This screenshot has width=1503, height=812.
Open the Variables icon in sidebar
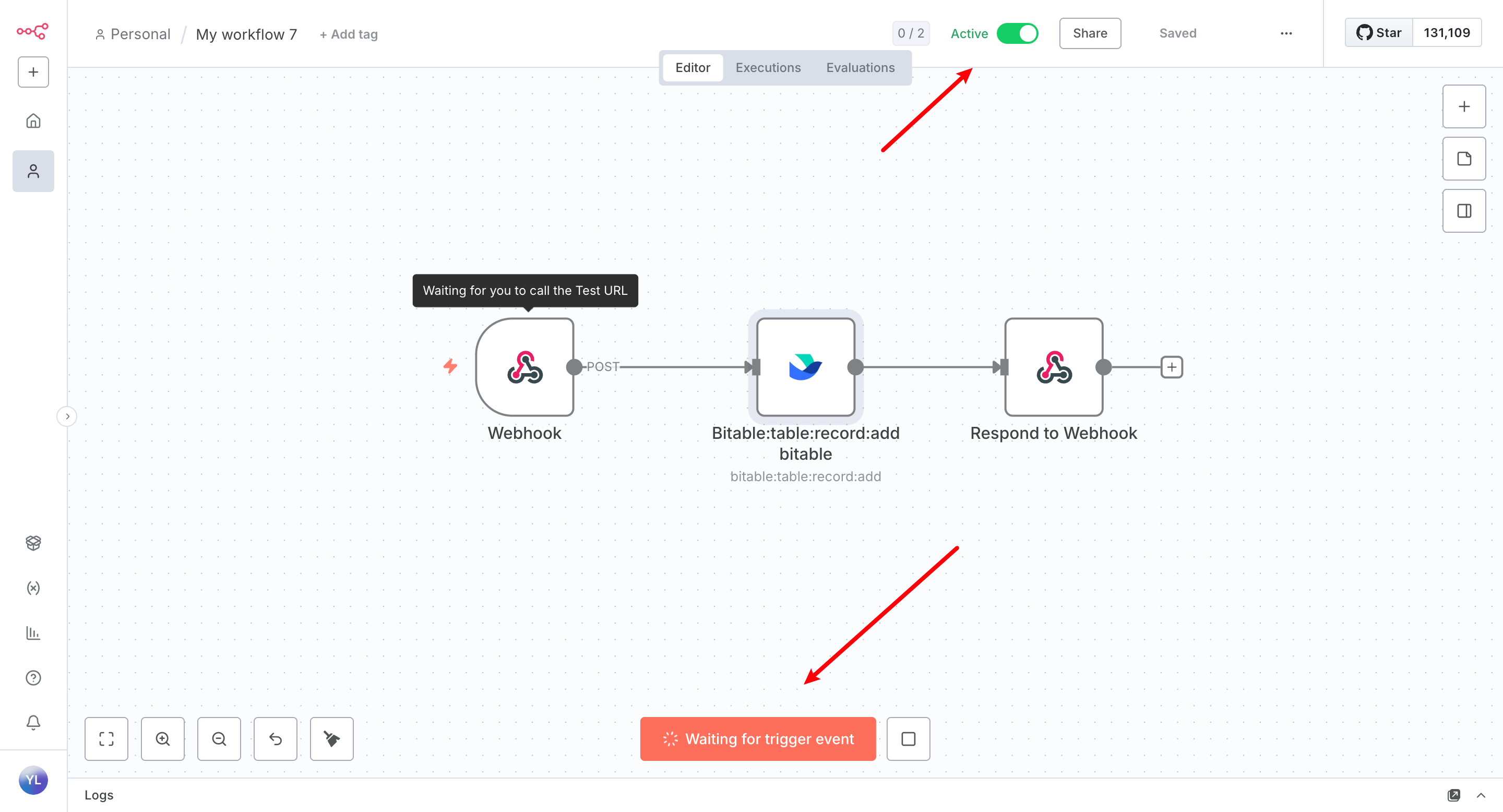(33, 588)
